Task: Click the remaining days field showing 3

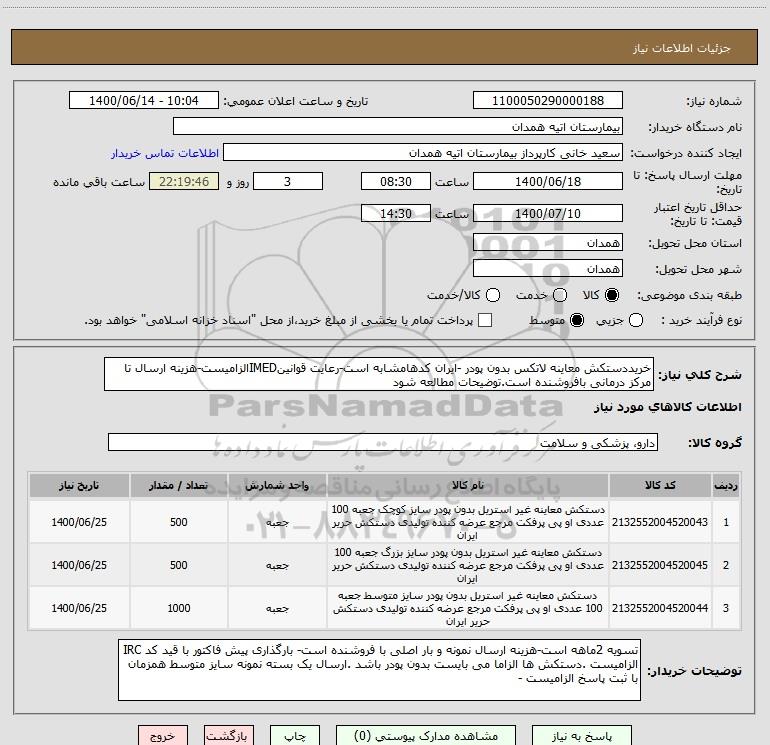Action: 288,181
